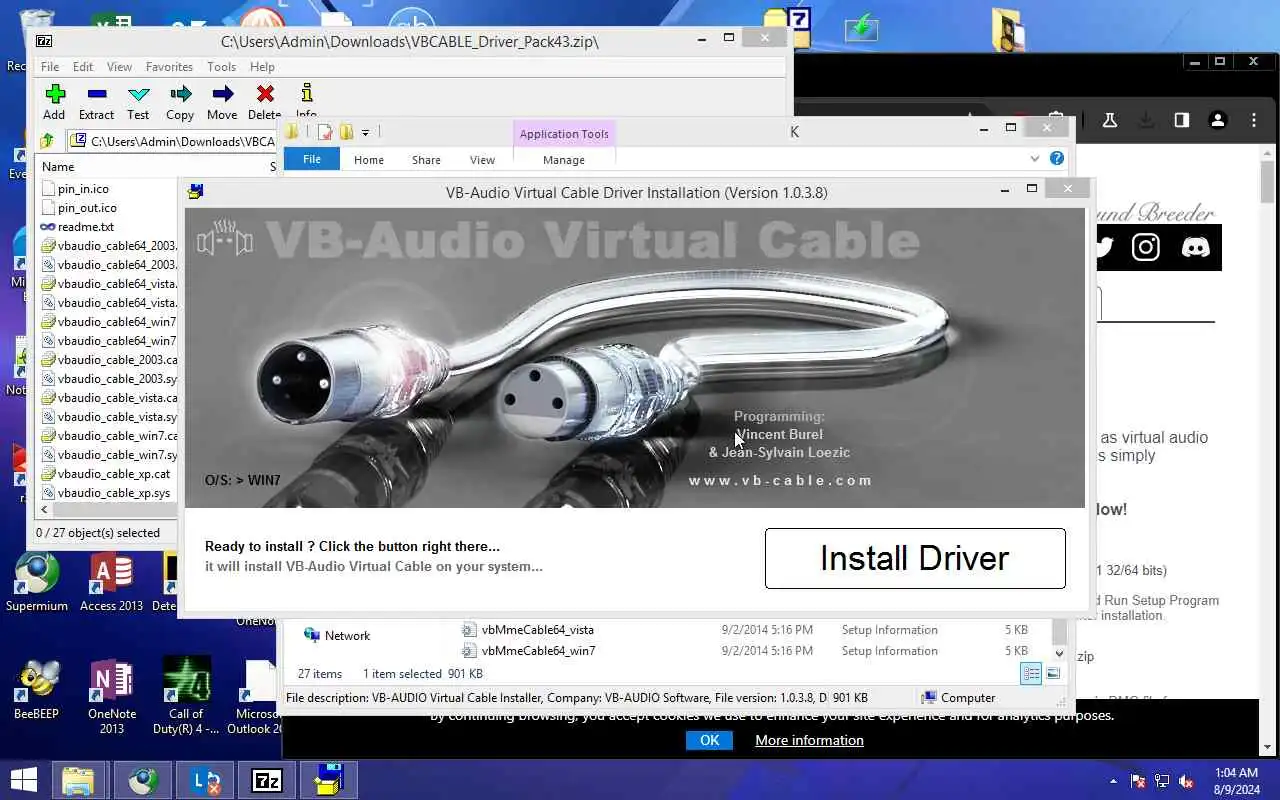Viewport: 1280px width, 800px height.
Task: Open the 7-Zip Favorites menu
Action: click(x=169, y=67)
